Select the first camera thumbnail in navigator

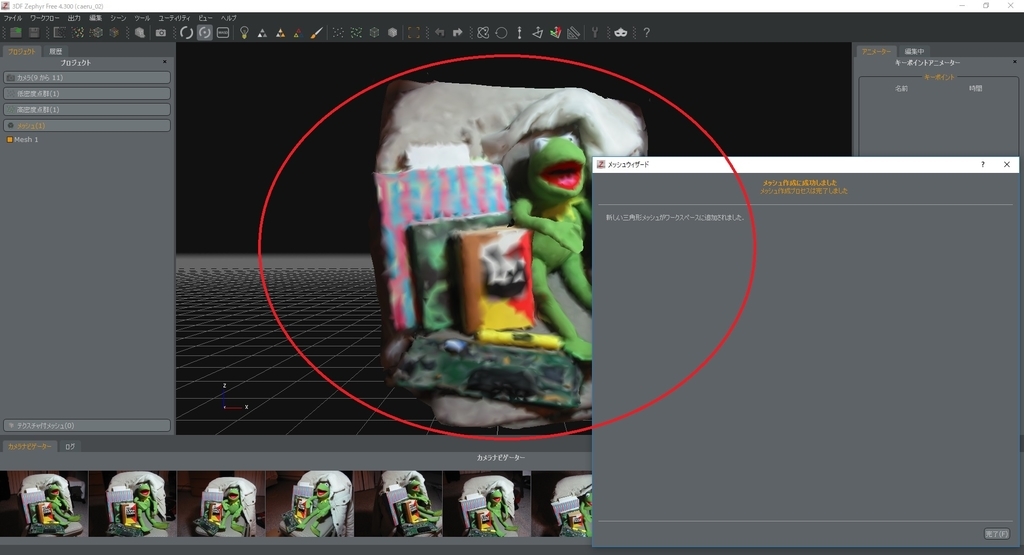[44, 504]
